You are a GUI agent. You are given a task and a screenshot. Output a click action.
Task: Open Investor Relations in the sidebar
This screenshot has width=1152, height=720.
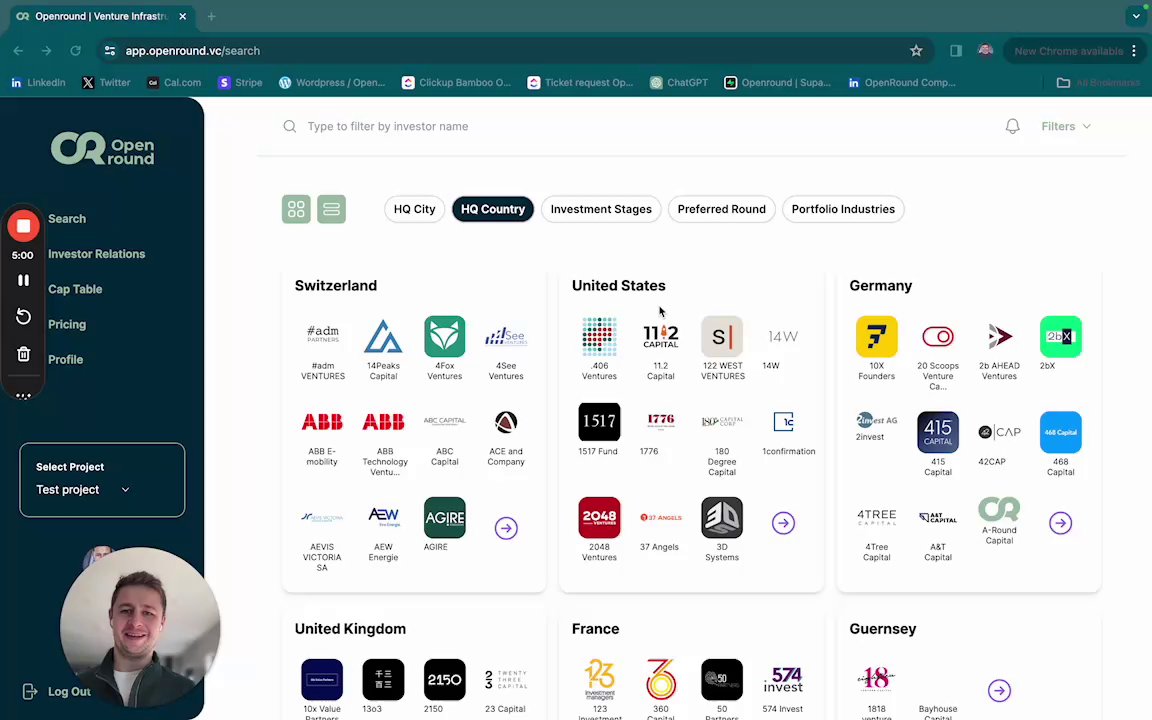(96, 254)
